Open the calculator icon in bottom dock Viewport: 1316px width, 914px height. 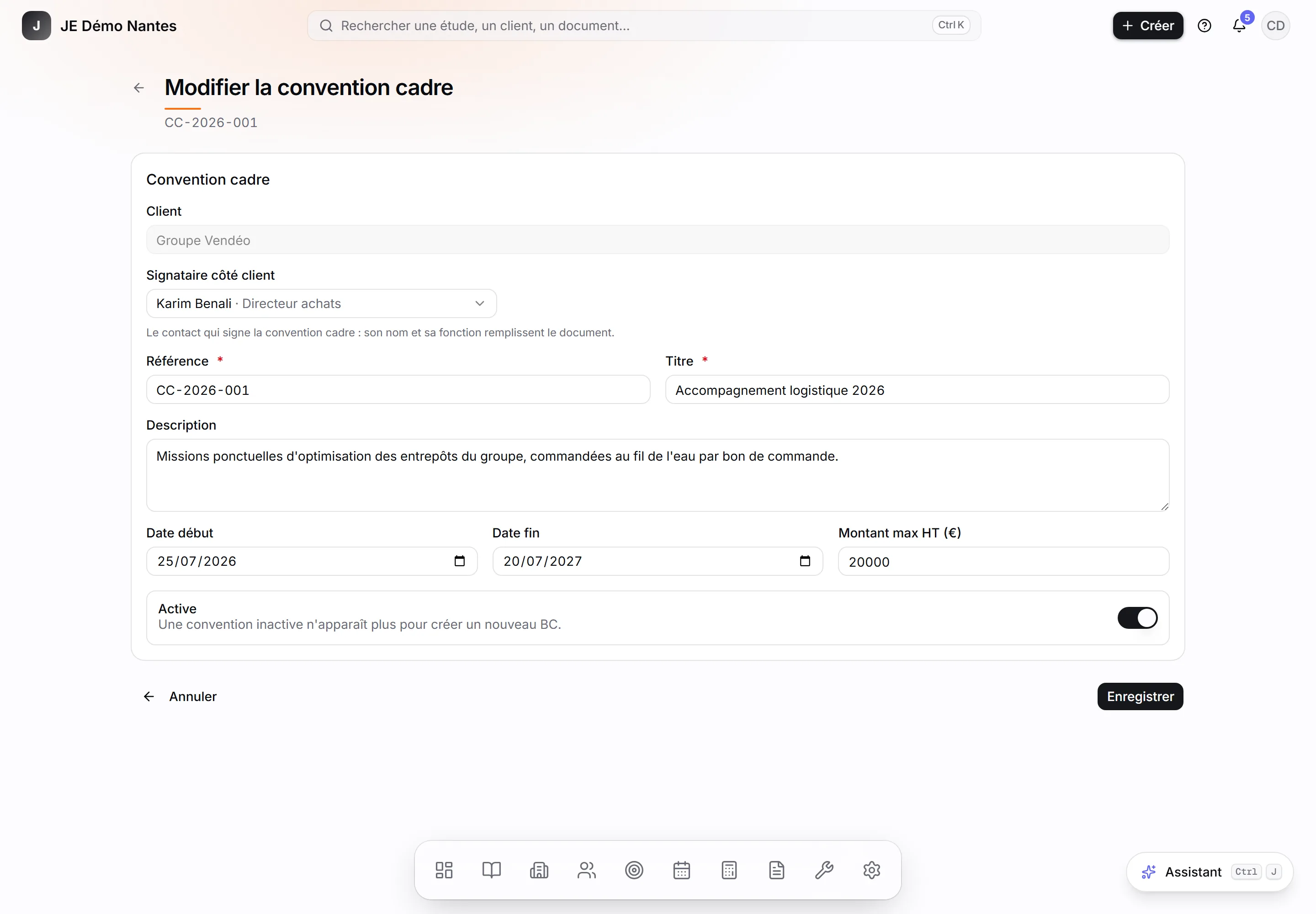pos(729,870)
